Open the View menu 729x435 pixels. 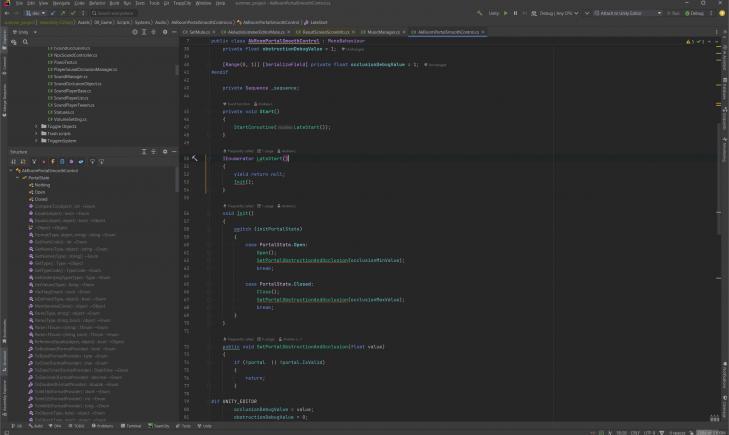pyautogui.click(x=43, y=3)
